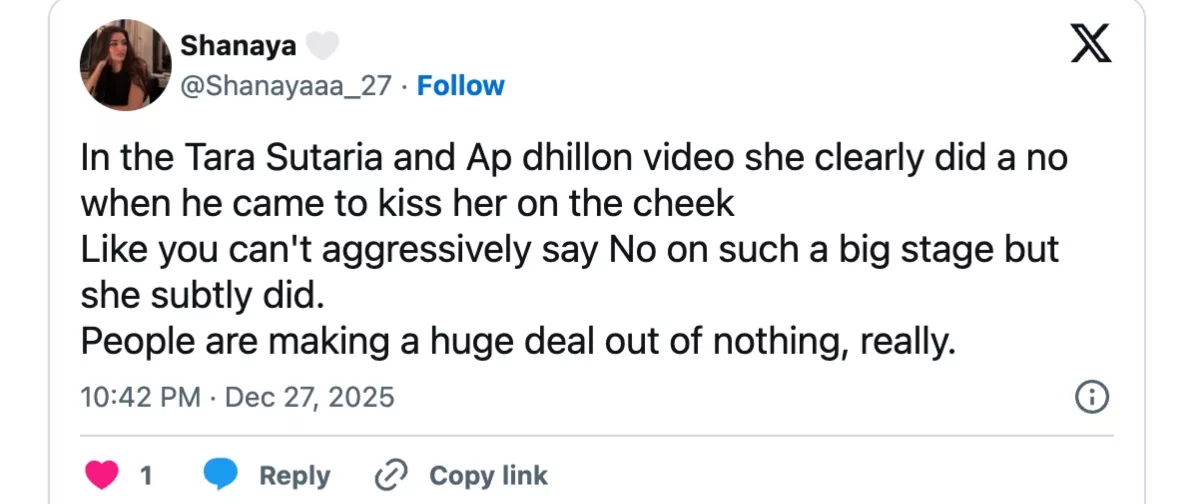This screenshot has width=1200, height=504.
Task: Click the white heart emoji beside Shanaya
Action: pyautogui.click(x=323, y=46)
